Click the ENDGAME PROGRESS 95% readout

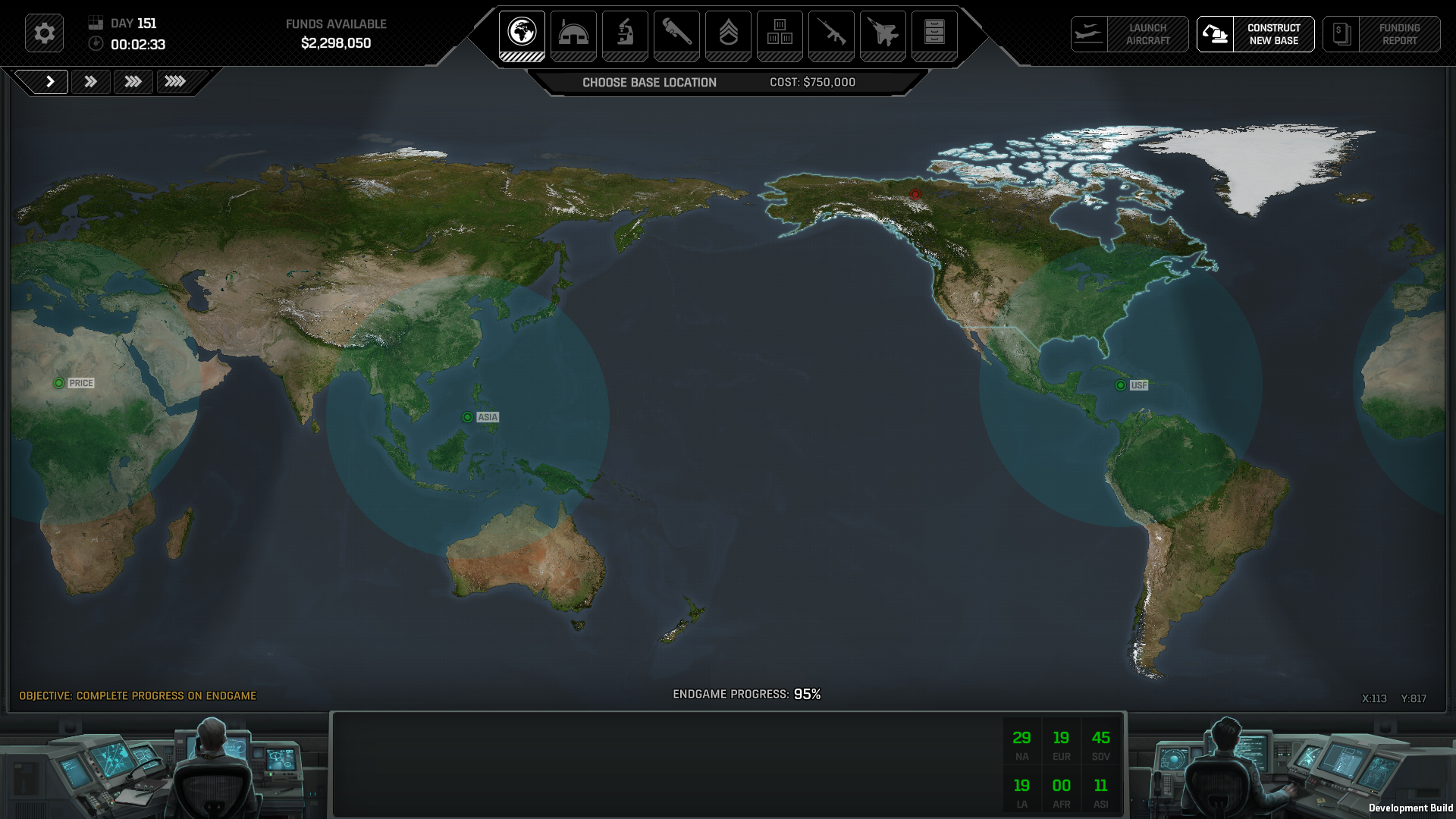coord(746,694)
